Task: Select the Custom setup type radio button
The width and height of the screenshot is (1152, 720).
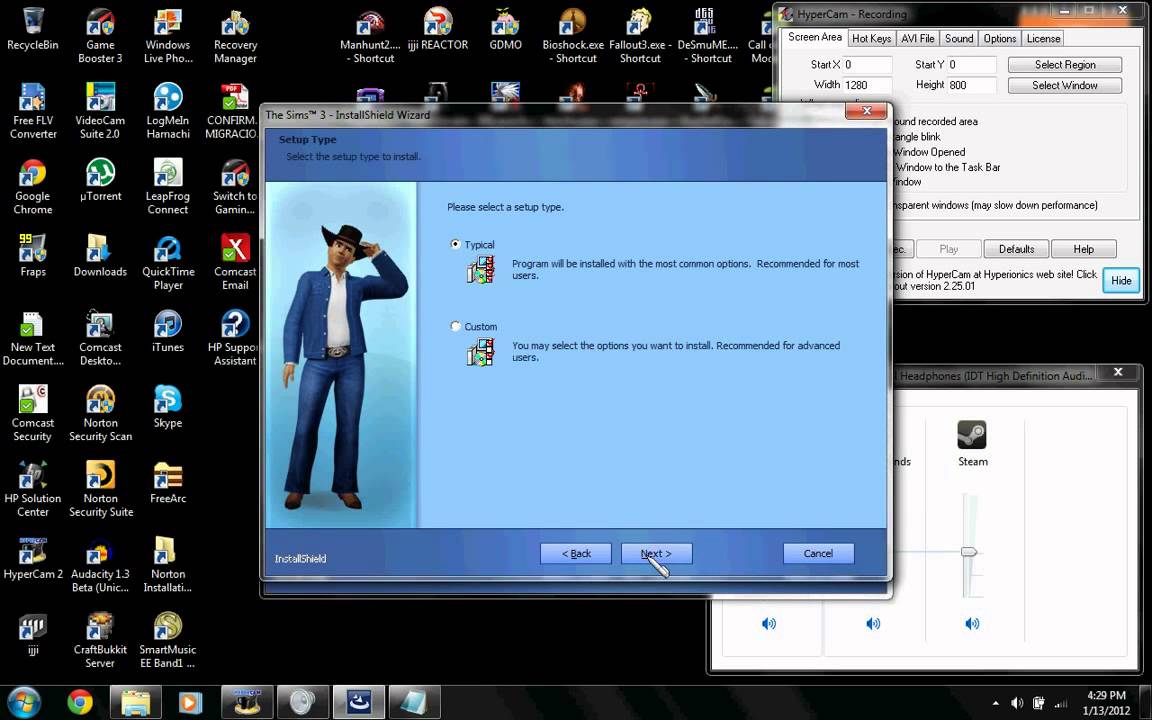Action: click(456, 326)
